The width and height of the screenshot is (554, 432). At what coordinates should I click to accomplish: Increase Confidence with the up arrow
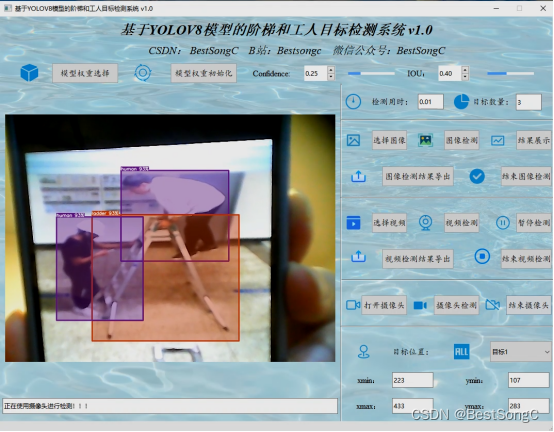(x=331, y=70)
